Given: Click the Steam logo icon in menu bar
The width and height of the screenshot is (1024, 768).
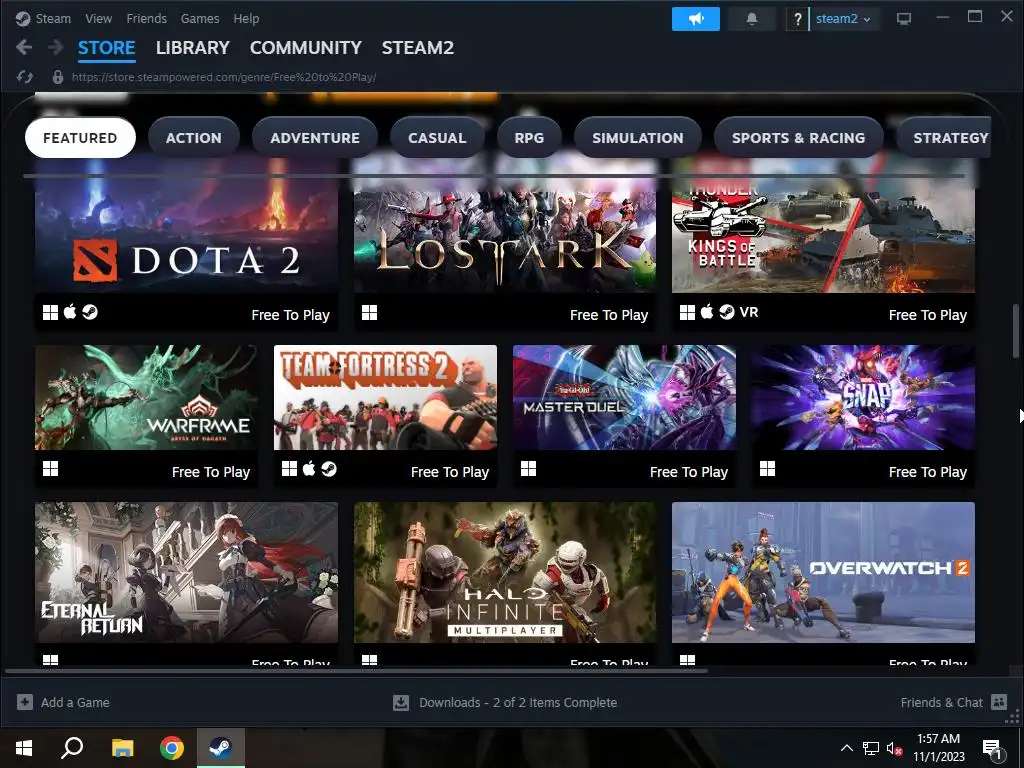Looking at the screenshot, I should [23, 19].
